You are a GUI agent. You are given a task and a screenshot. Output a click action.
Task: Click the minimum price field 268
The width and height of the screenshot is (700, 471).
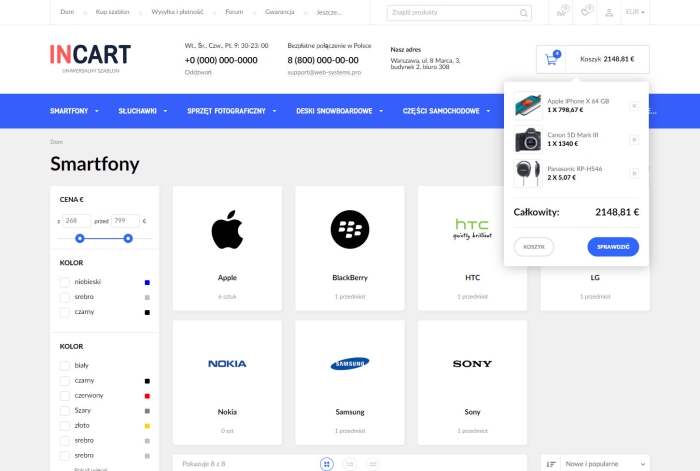[77, 221]
